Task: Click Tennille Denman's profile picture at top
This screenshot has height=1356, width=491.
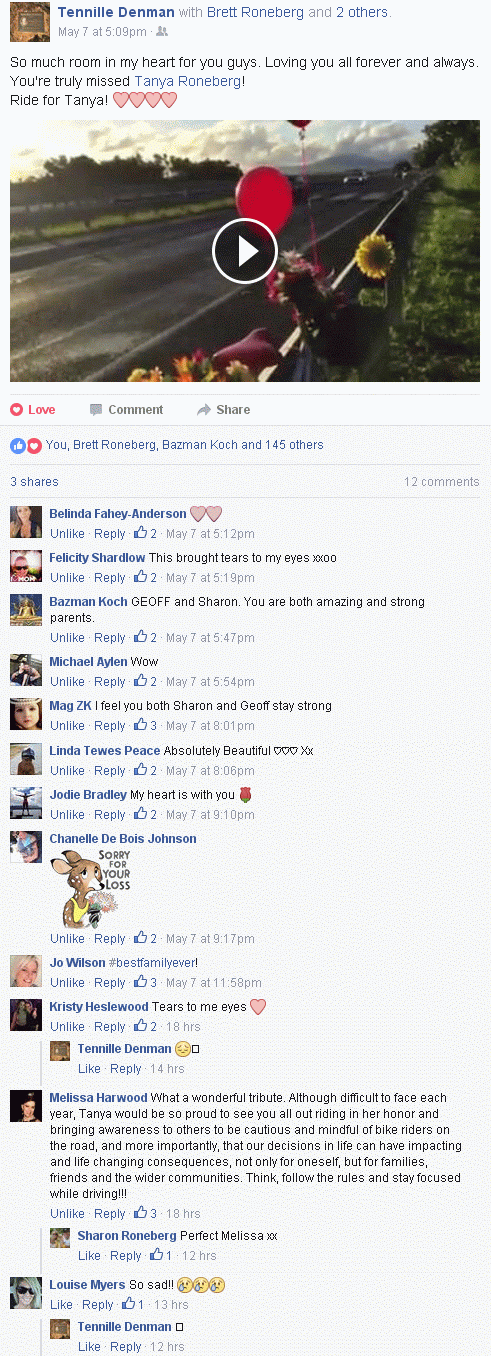Action: (30, 21)
